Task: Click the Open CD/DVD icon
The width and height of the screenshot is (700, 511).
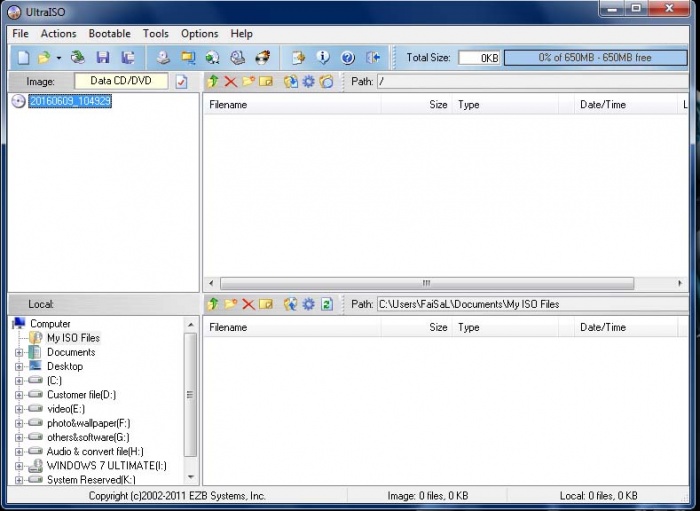Action: click(78, 57)
